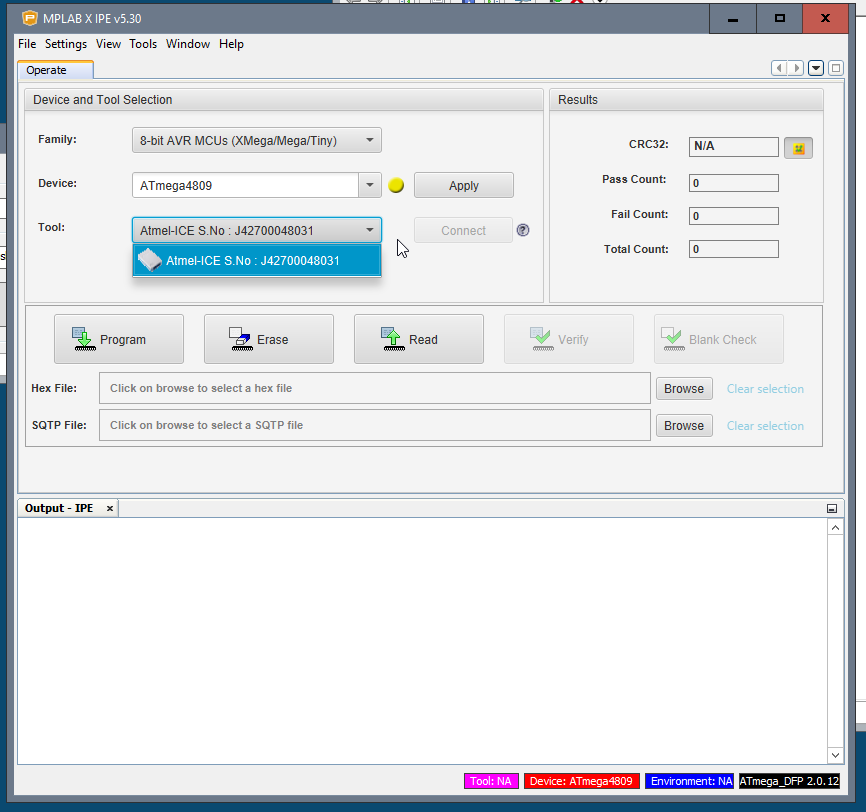Open the View menu
Image resolution: width=866 pixels, height=812 pixels.
click(108, 44)
